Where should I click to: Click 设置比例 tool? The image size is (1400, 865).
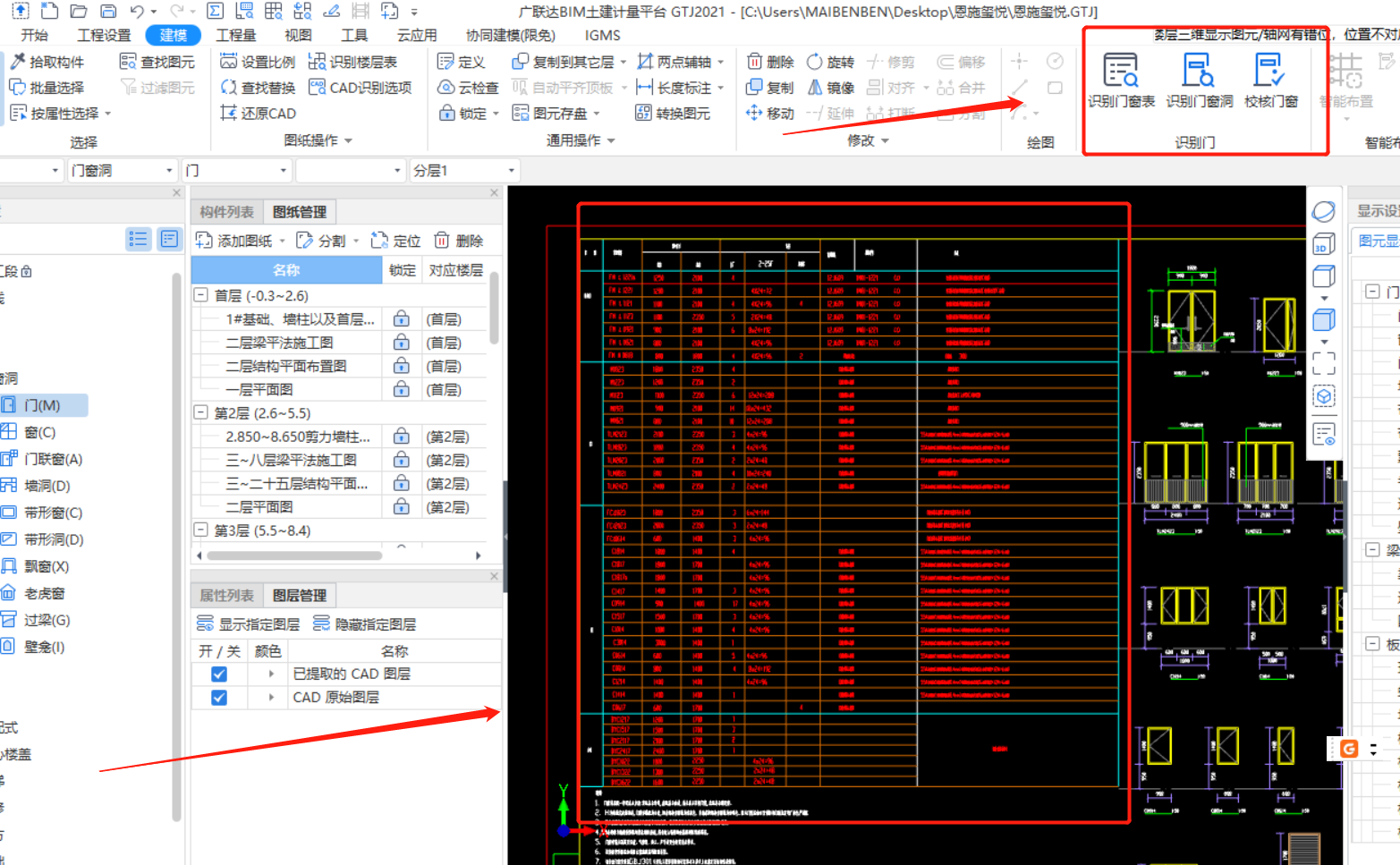click(258, 62)
